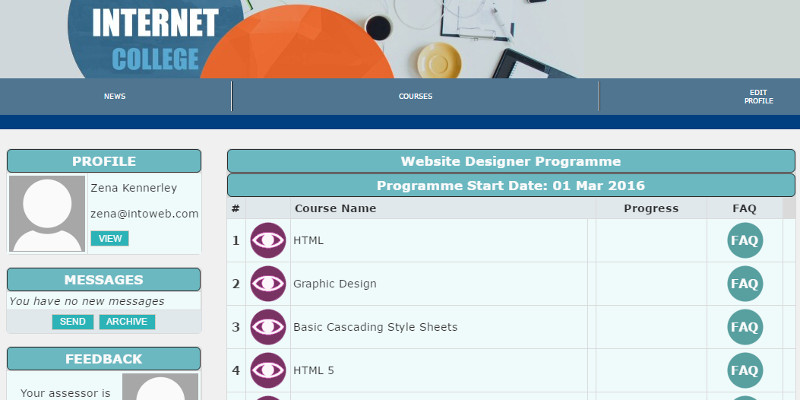Open the HTML 5 course eye icon
Viewport: 800px width, 400px height.
click(268, 370)
